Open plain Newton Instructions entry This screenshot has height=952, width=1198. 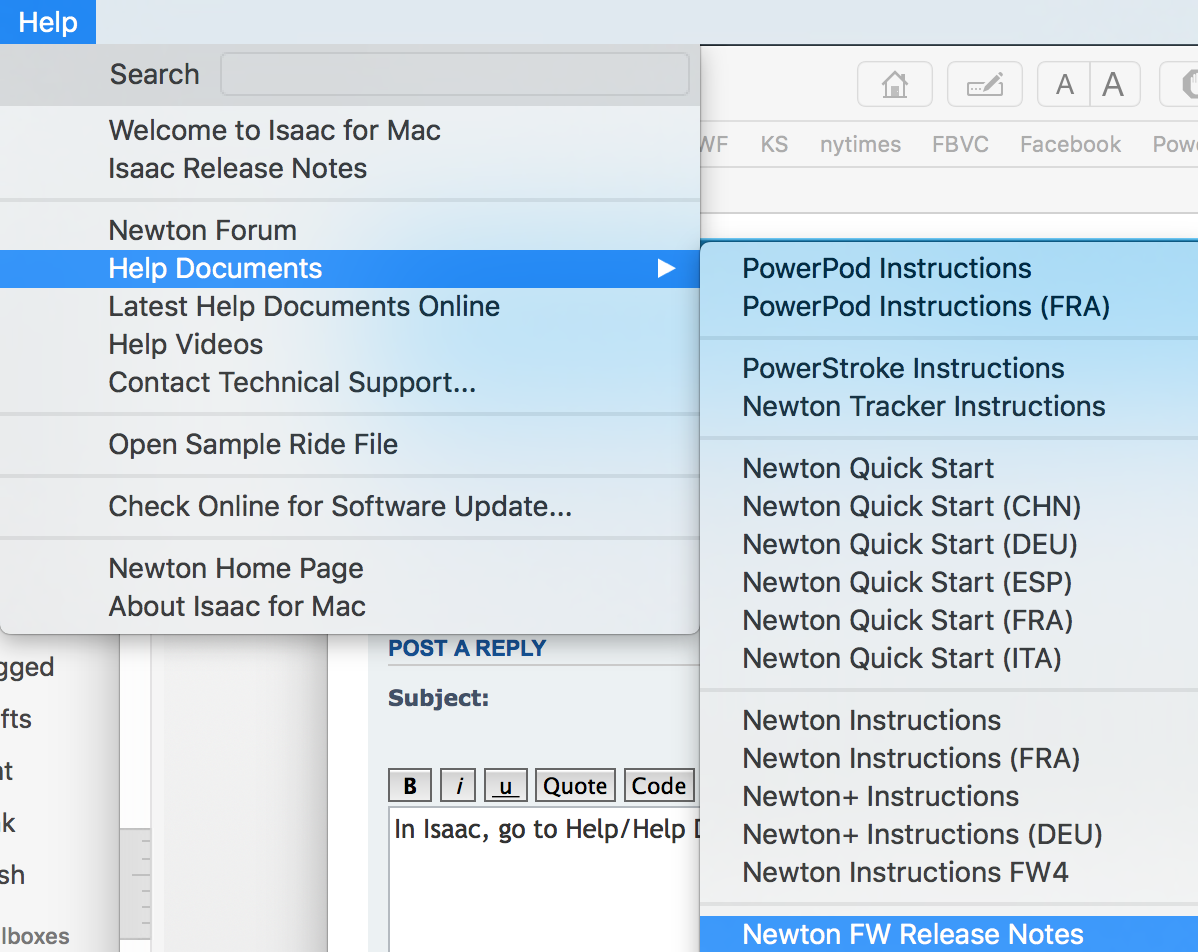(x=949, y=720)
